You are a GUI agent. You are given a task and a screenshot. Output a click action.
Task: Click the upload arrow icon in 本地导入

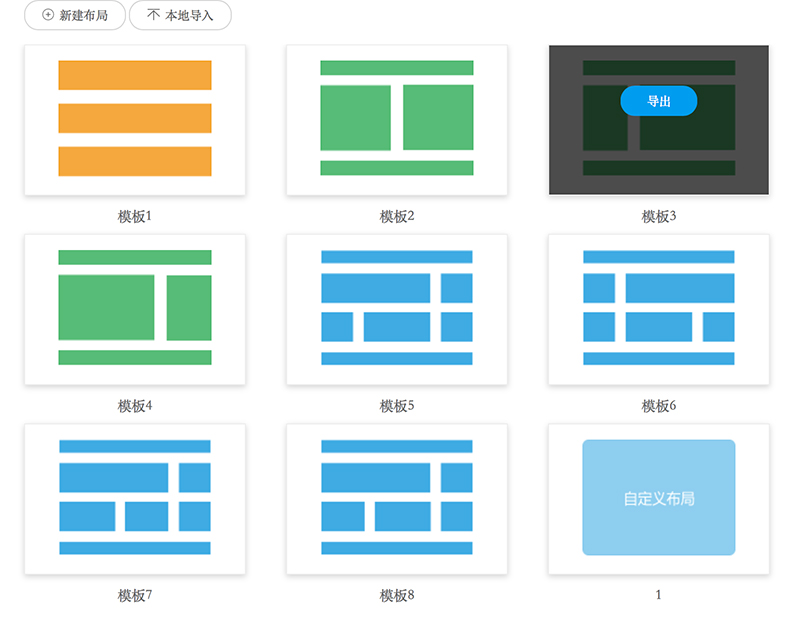click(153, 15)
